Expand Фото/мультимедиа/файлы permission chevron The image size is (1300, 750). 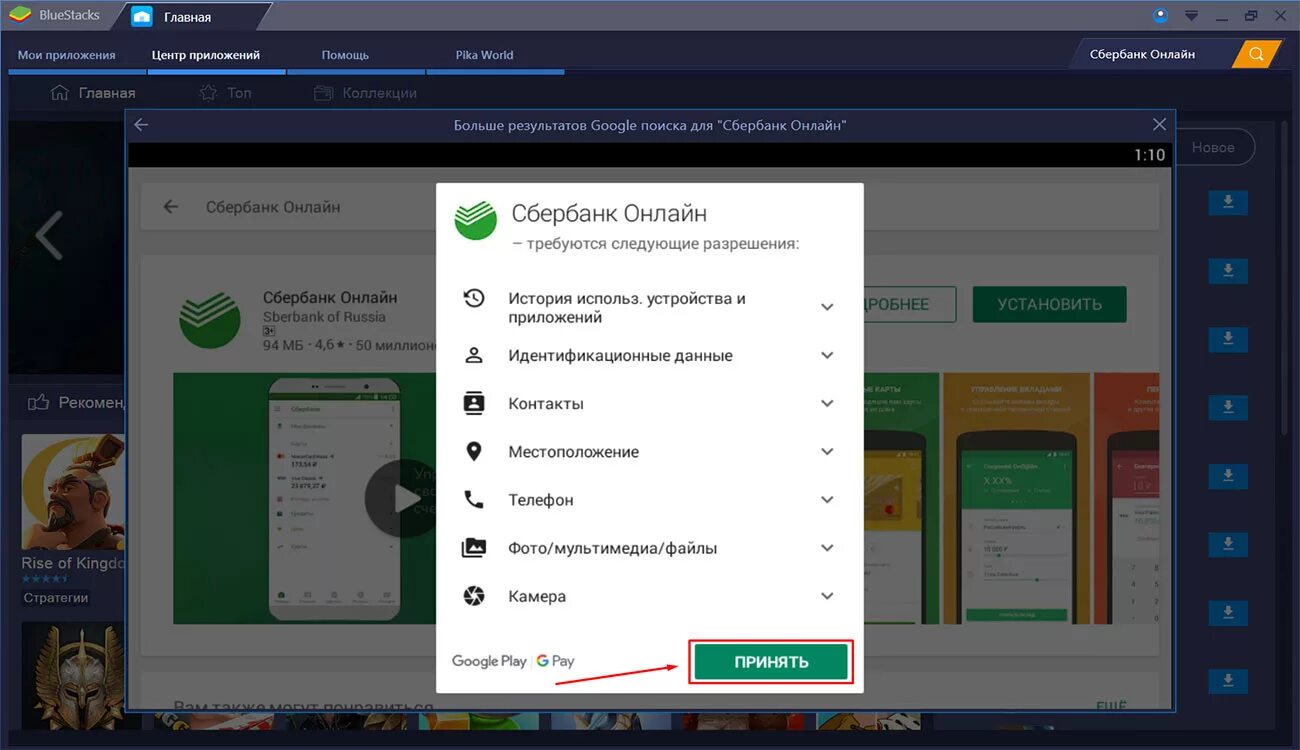tap(827, 548)
